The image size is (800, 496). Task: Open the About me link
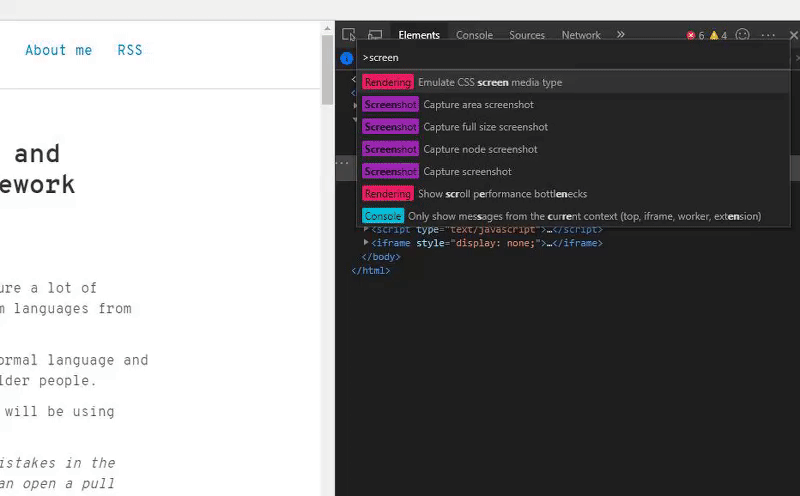[x=59, y=50]
